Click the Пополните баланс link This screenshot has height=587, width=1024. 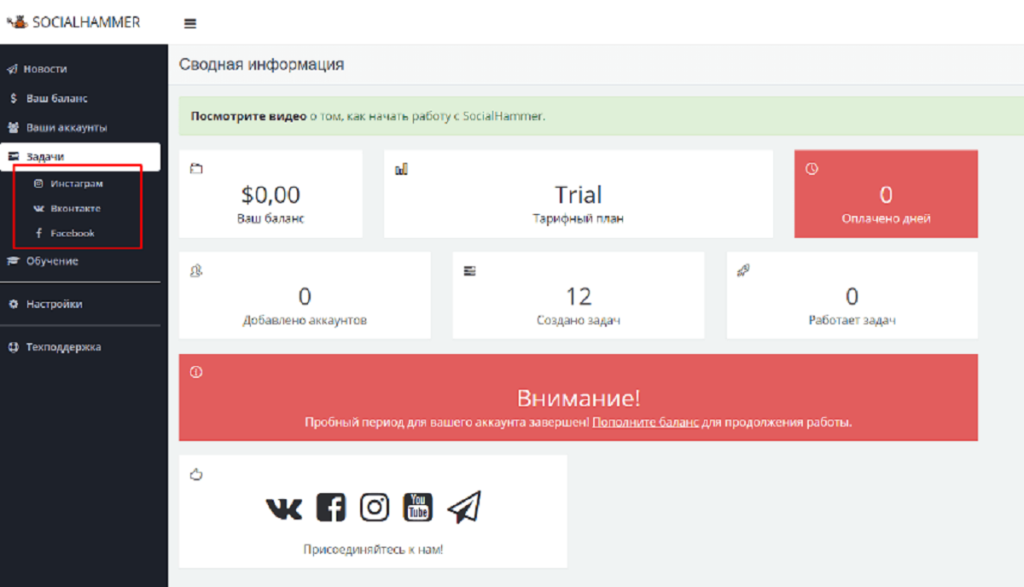644,423
